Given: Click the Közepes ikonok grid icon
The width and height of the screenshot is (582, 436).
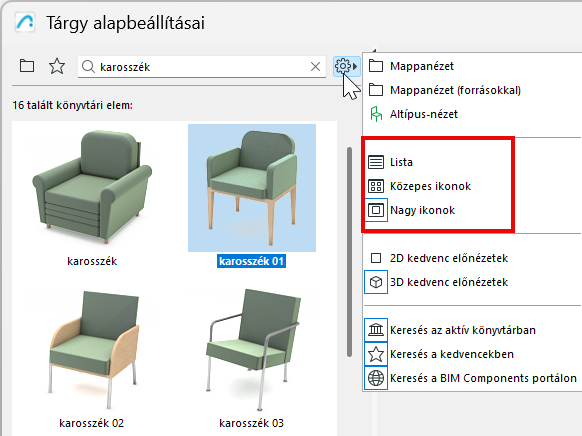Looking at the screenshot, I should (x=376, y=186).
